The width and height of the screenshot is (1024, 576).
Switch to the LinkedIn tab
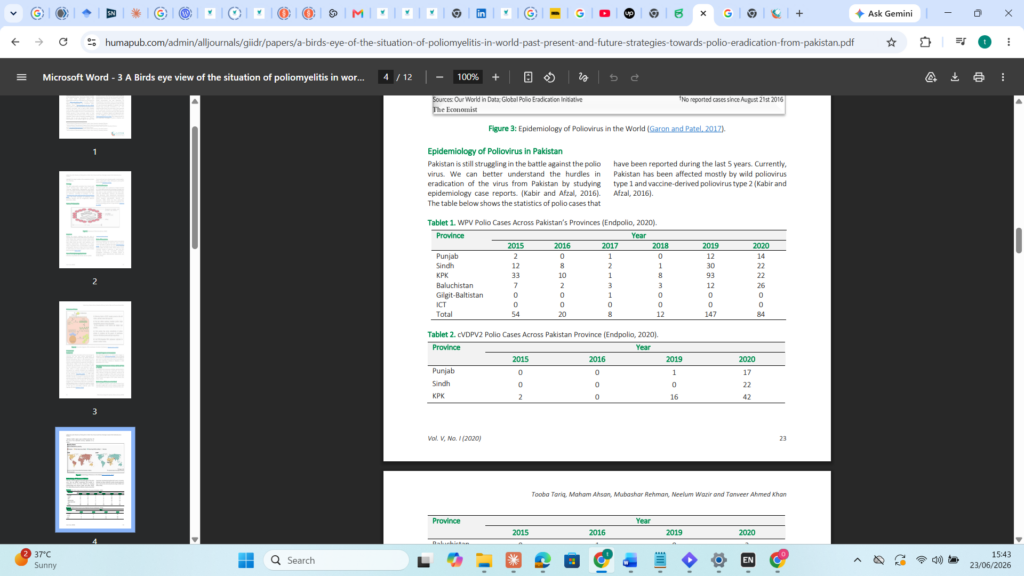tap(481, 13)
